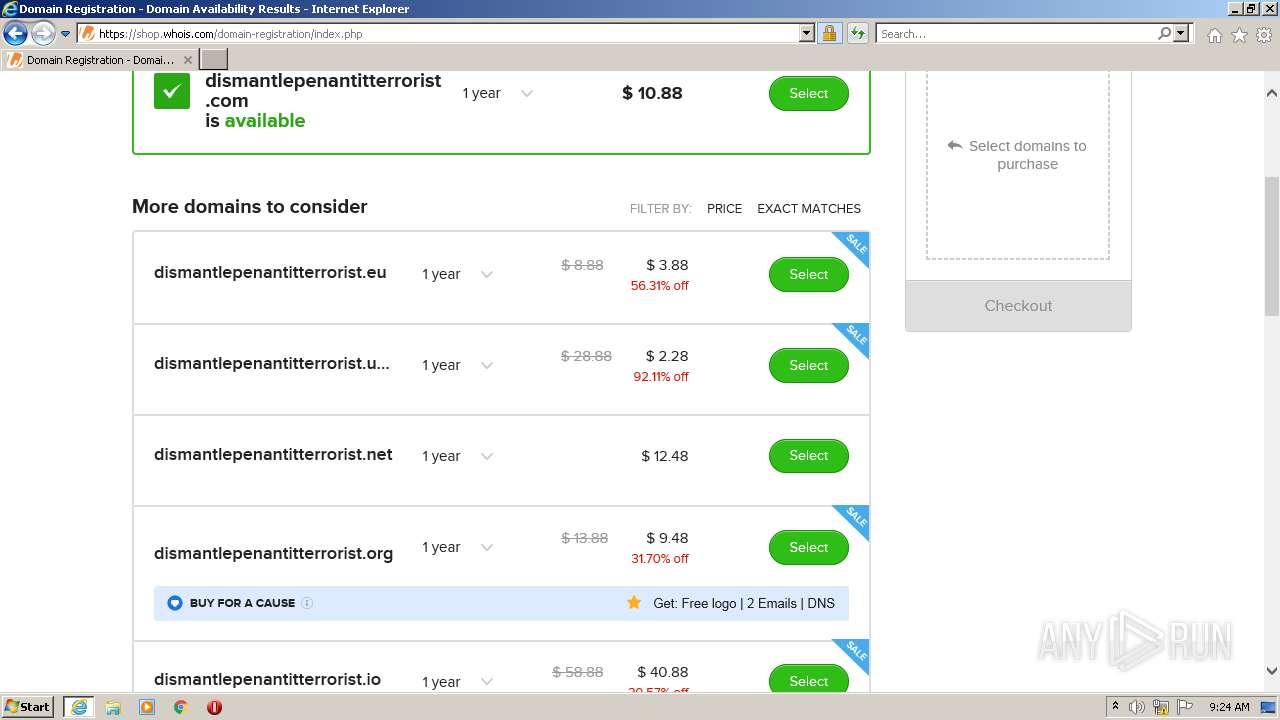Click the security lock icon
Viewport: 1280px width, 720px height.
829,33
